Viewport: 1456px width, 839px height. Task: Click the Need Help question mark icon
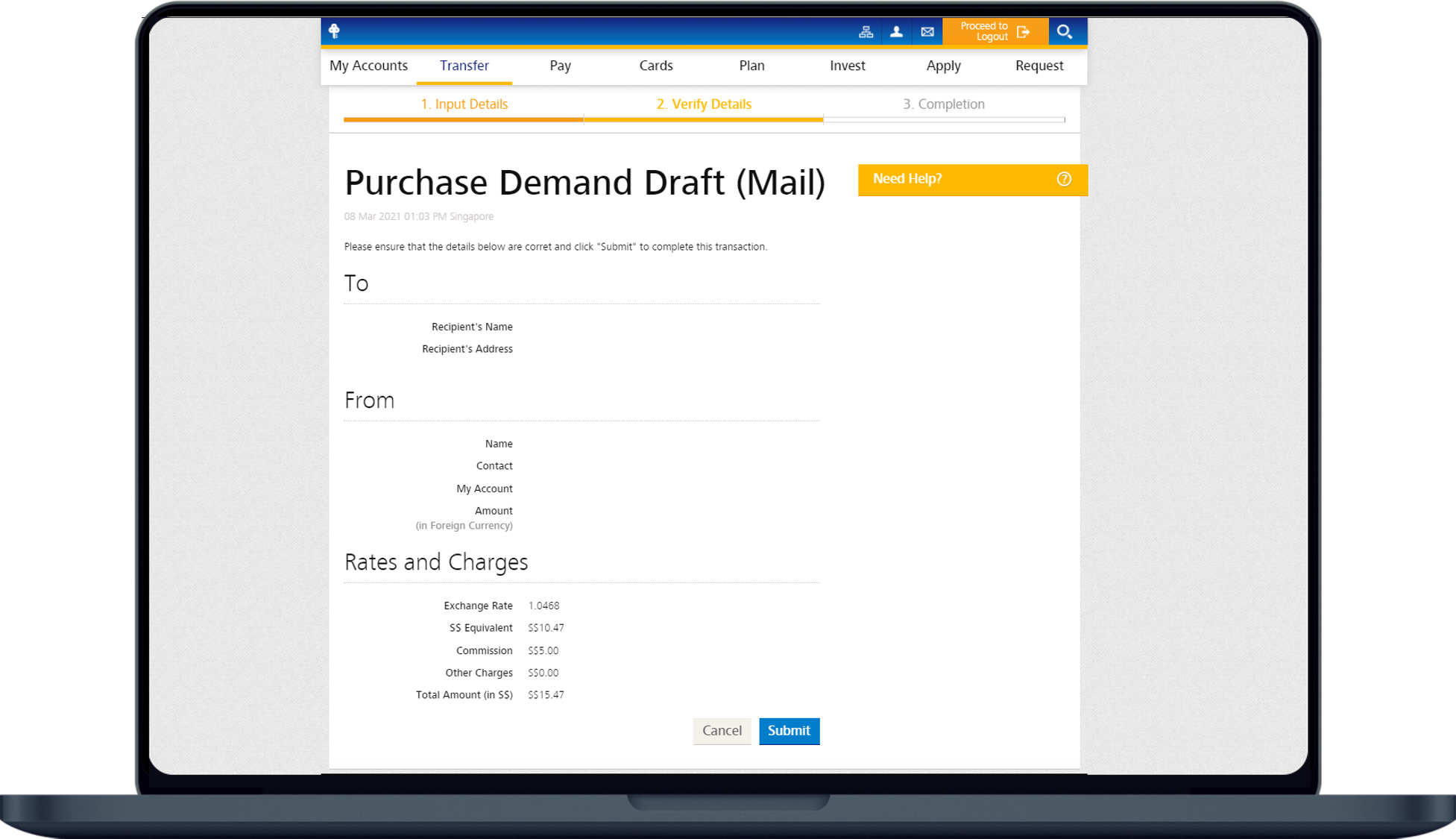click(x=1064, y=179)
